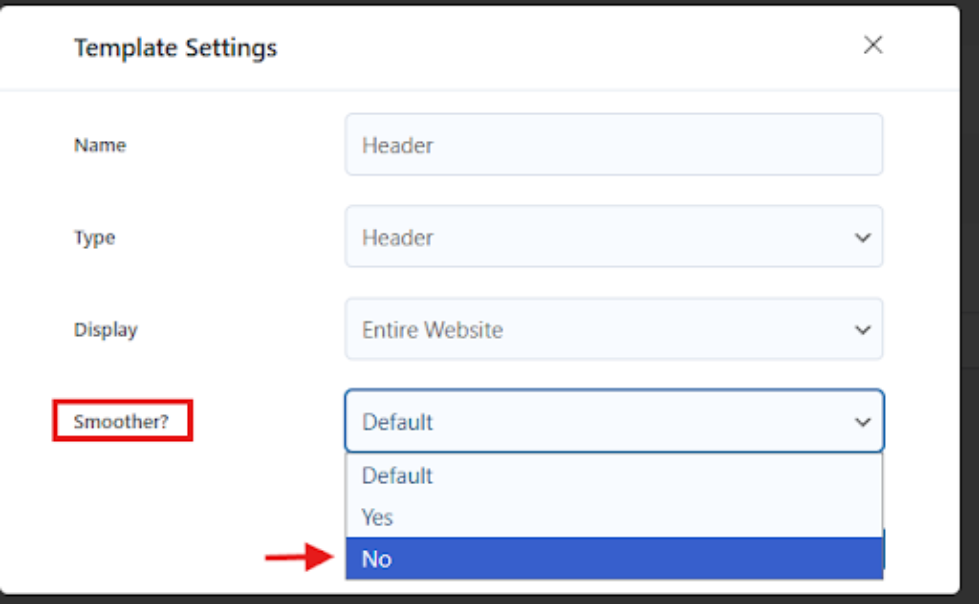
Task: Click the Smoother? label in red box
Action: click(121, 422)
